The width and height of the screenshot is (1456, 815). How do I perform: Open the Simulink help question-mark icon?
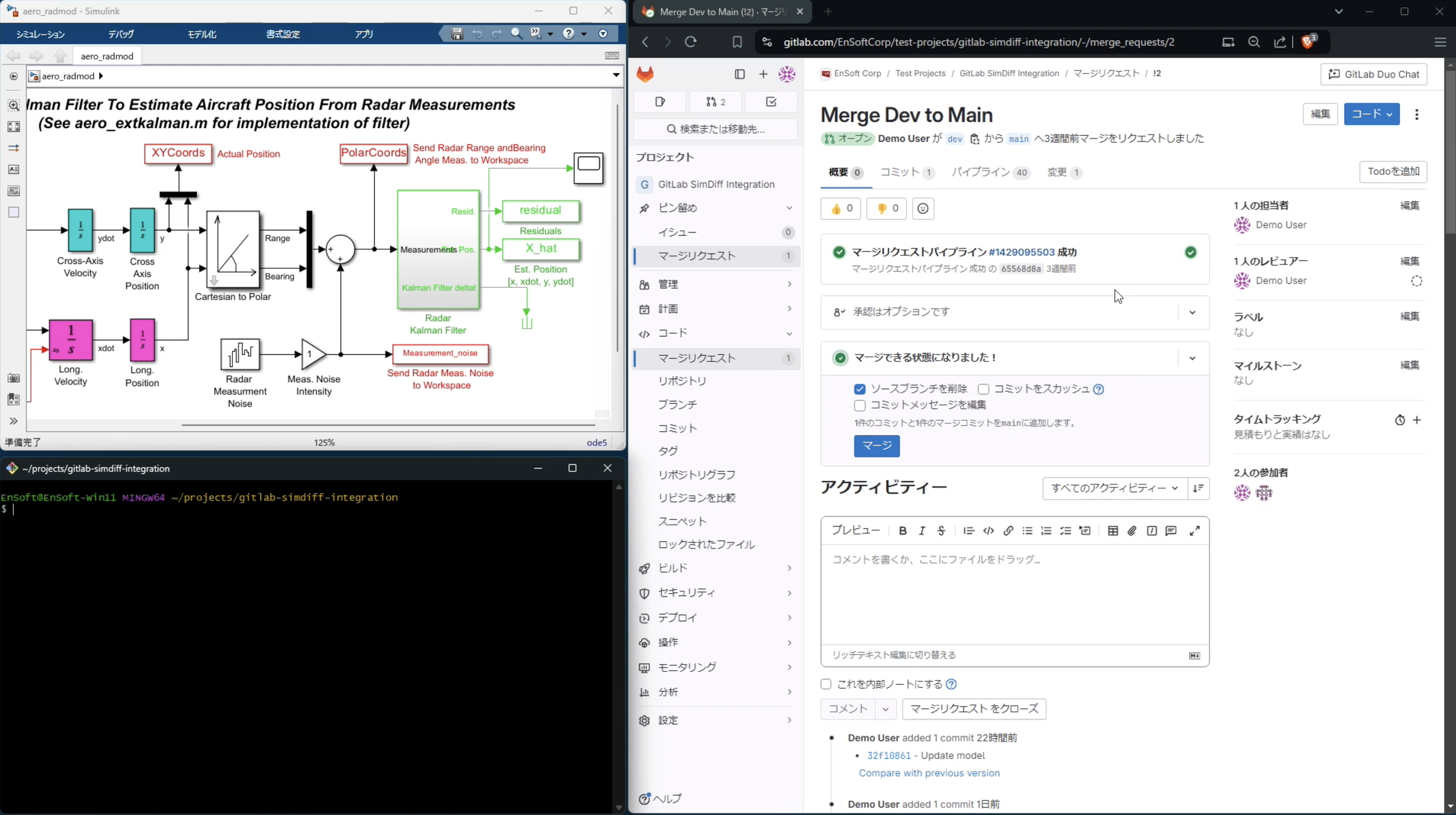pos(568,34)
